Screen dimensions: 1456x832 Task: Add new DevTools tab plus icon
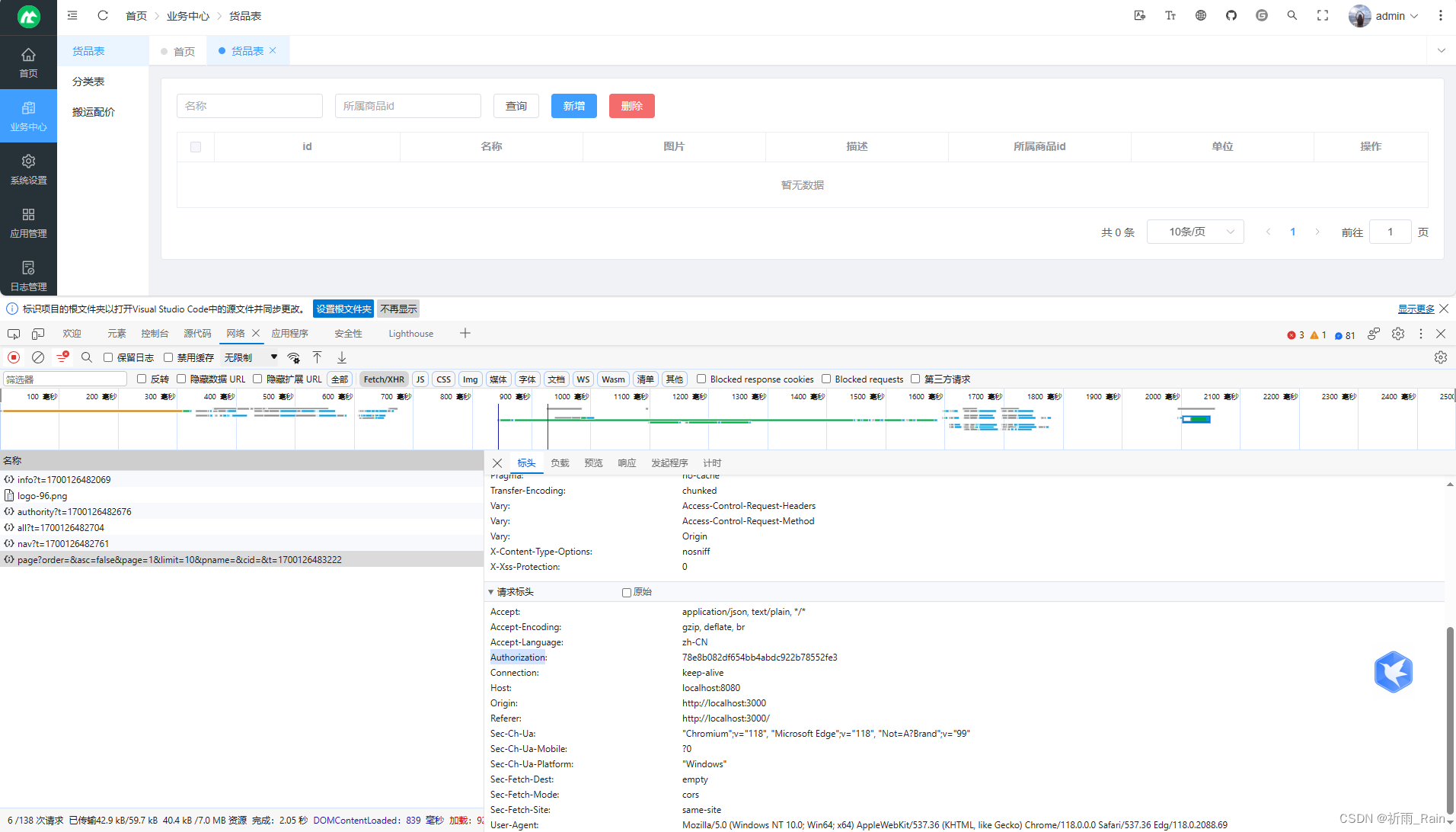tap(465, 333)
